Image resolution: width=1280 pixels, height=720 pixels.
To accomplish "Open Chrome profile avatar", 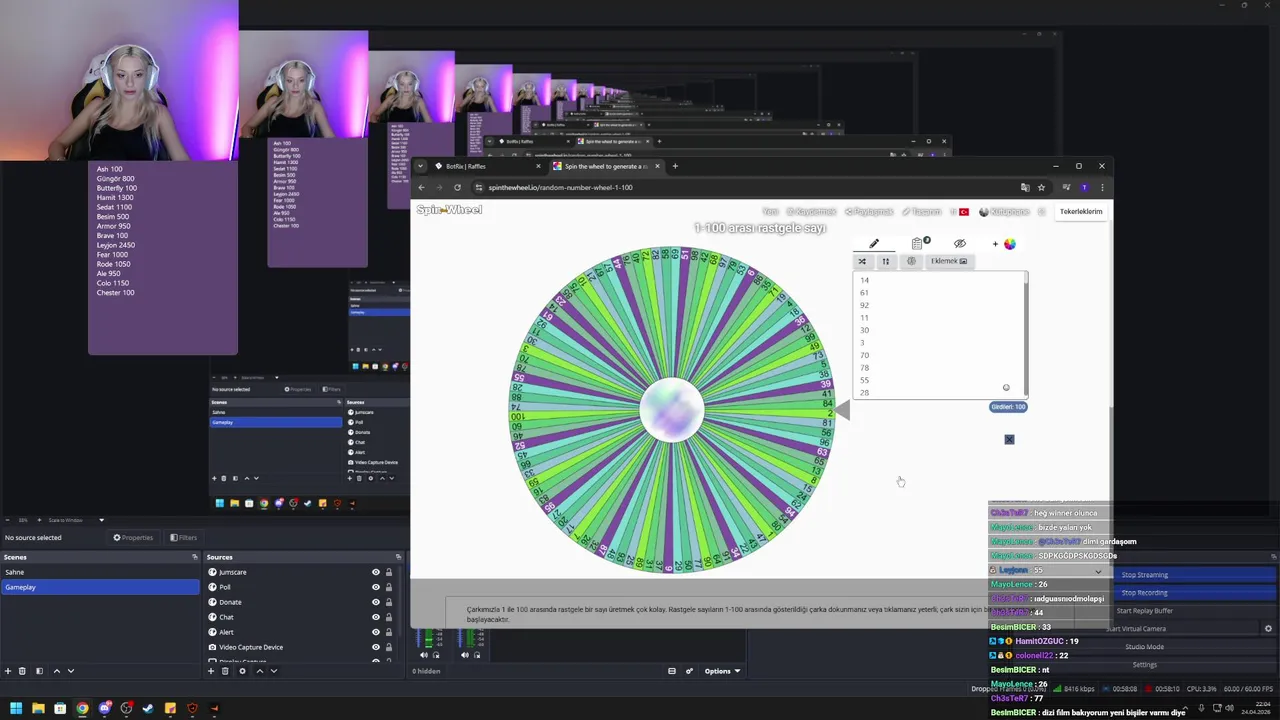I will pyautogui.click(x=1084, y=187).
